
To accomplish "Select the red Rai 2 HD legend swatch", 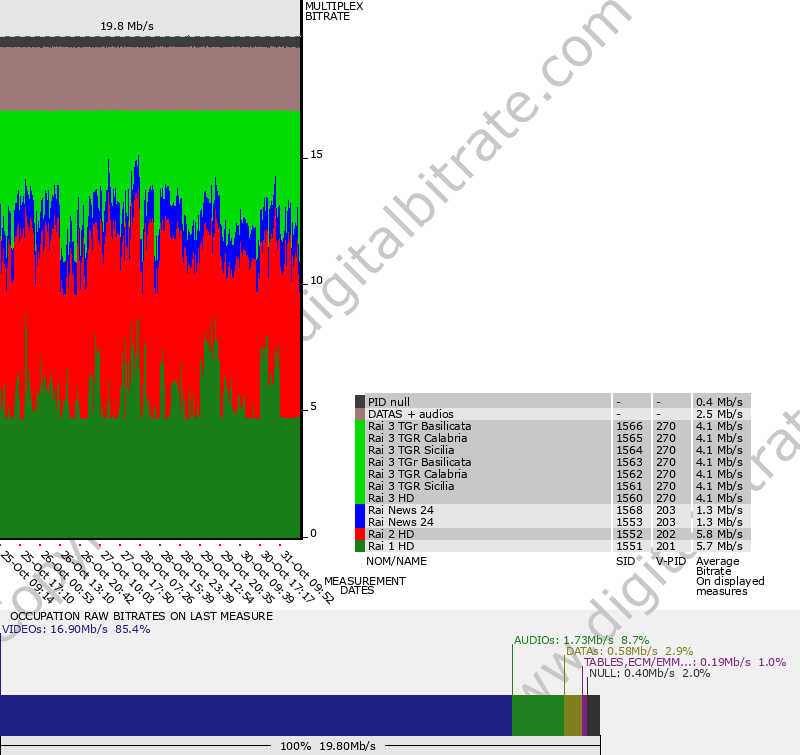I will coord(360,534).
